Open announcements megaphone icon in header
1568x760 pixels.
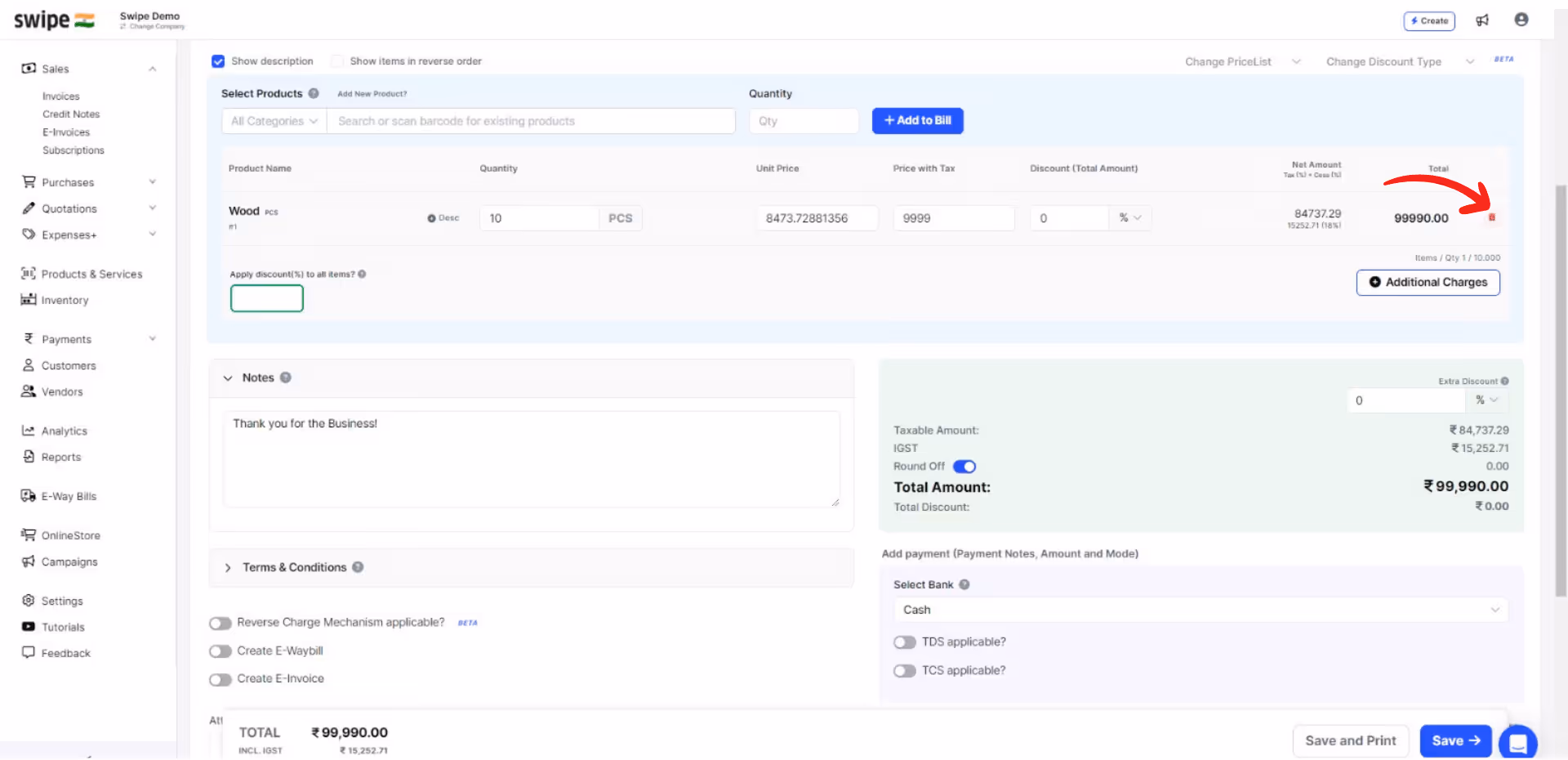pyautogui.click(x=1482, y=20)
